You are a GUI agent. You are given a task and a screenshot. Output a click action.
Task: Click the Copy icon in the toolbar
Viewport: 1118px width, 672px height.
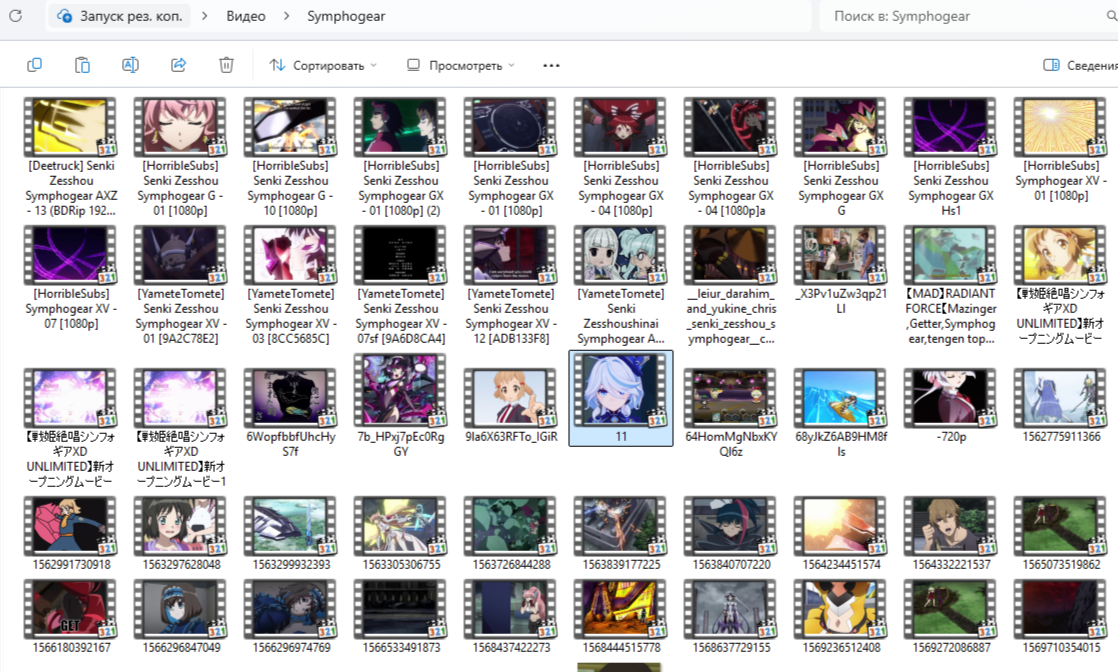click(34, 65)
